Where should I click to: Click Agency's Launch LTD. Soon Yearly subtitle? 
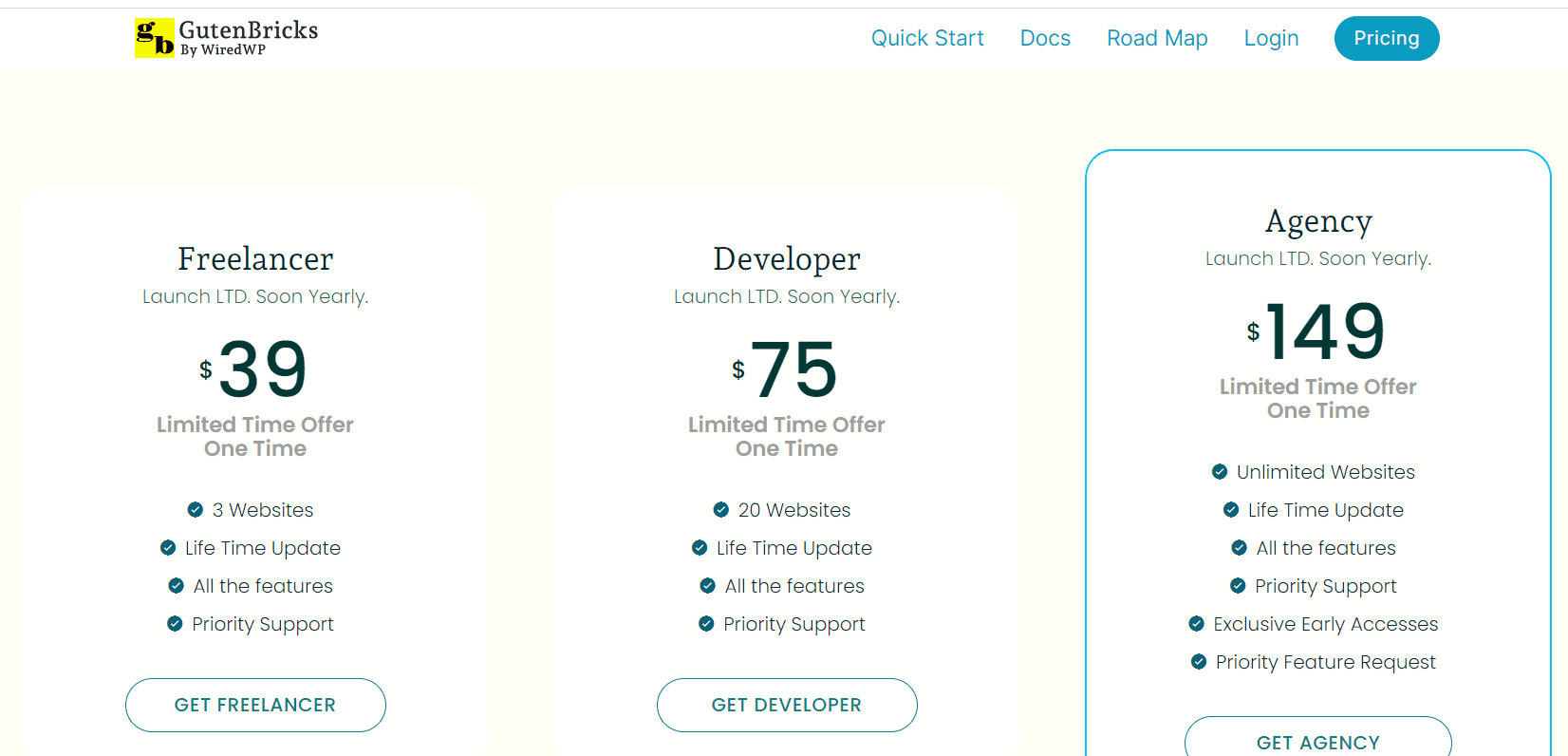coord(1318,258)
